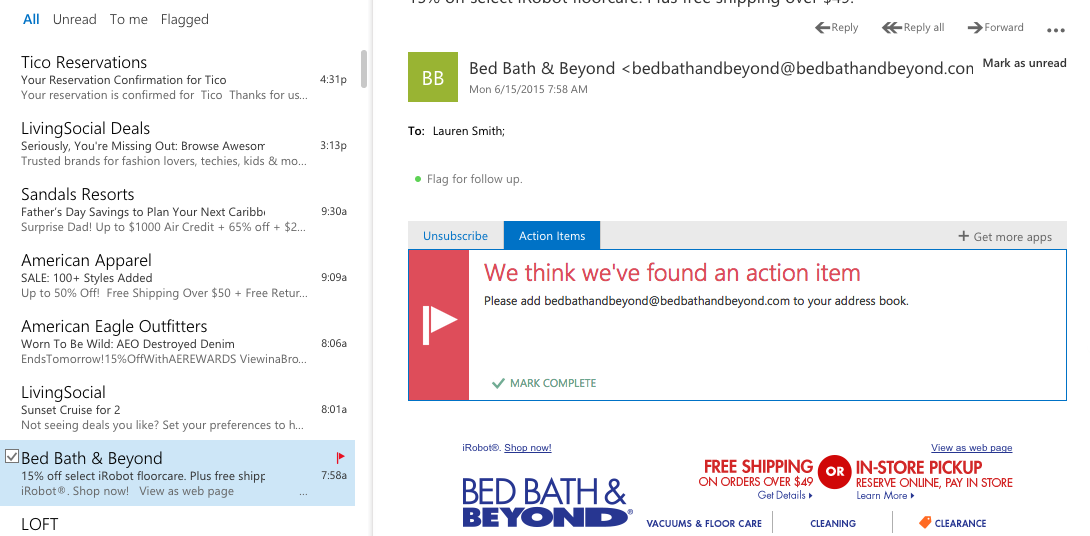Screen dimensions: 1090x536
Task: Click the green follow-up dot
Action: tap(418, 179)
